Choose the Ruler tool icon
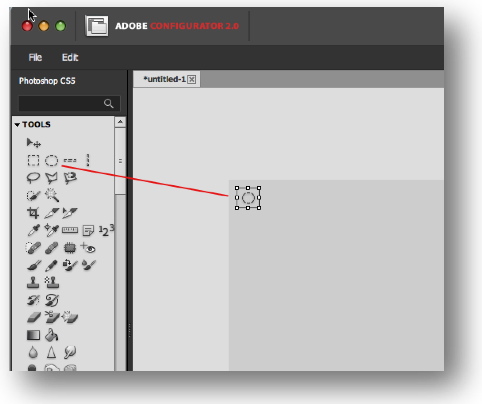This screenshot has height=404, width=482. [x=70, y=230]
